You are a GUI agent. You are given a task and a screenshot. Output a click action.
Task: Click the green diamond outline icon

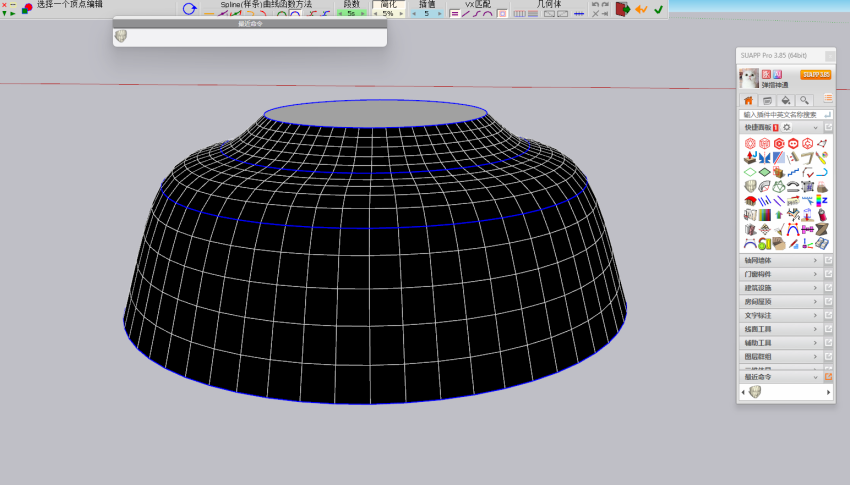750,172
